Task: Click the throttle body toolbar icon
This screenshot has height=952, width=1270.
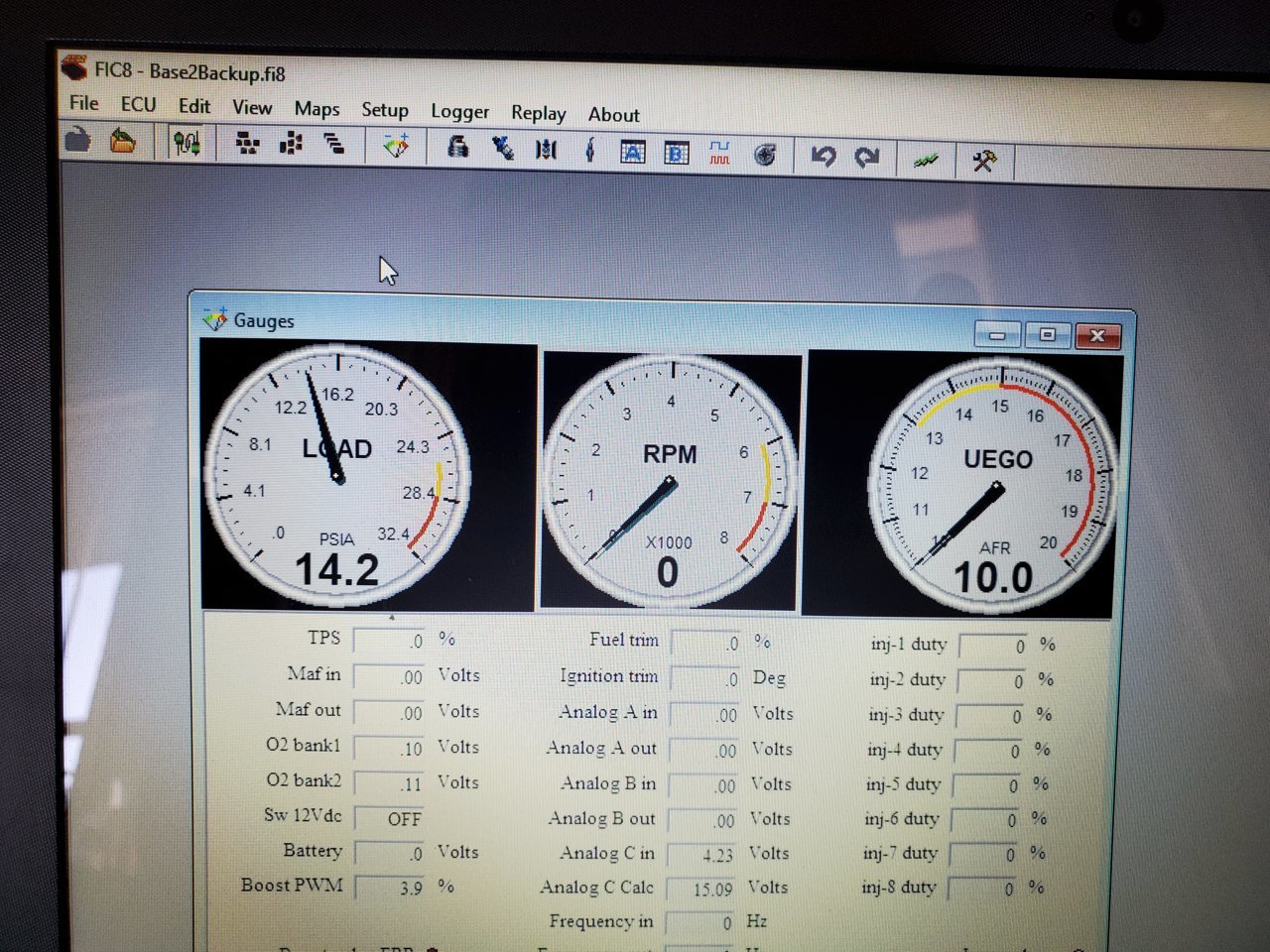Action: pyautogui.click(x=547, y=150)
